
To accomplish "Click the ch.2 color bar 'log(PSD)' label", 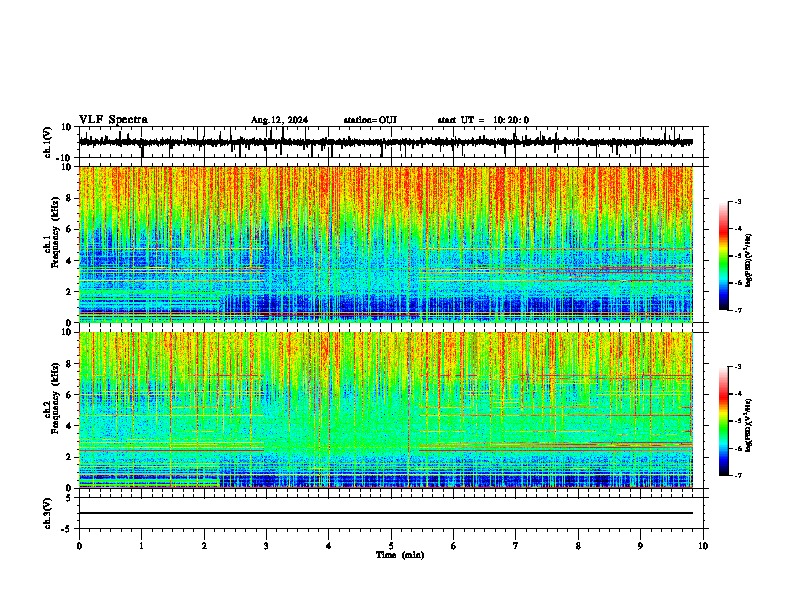I will pos(749,425).
